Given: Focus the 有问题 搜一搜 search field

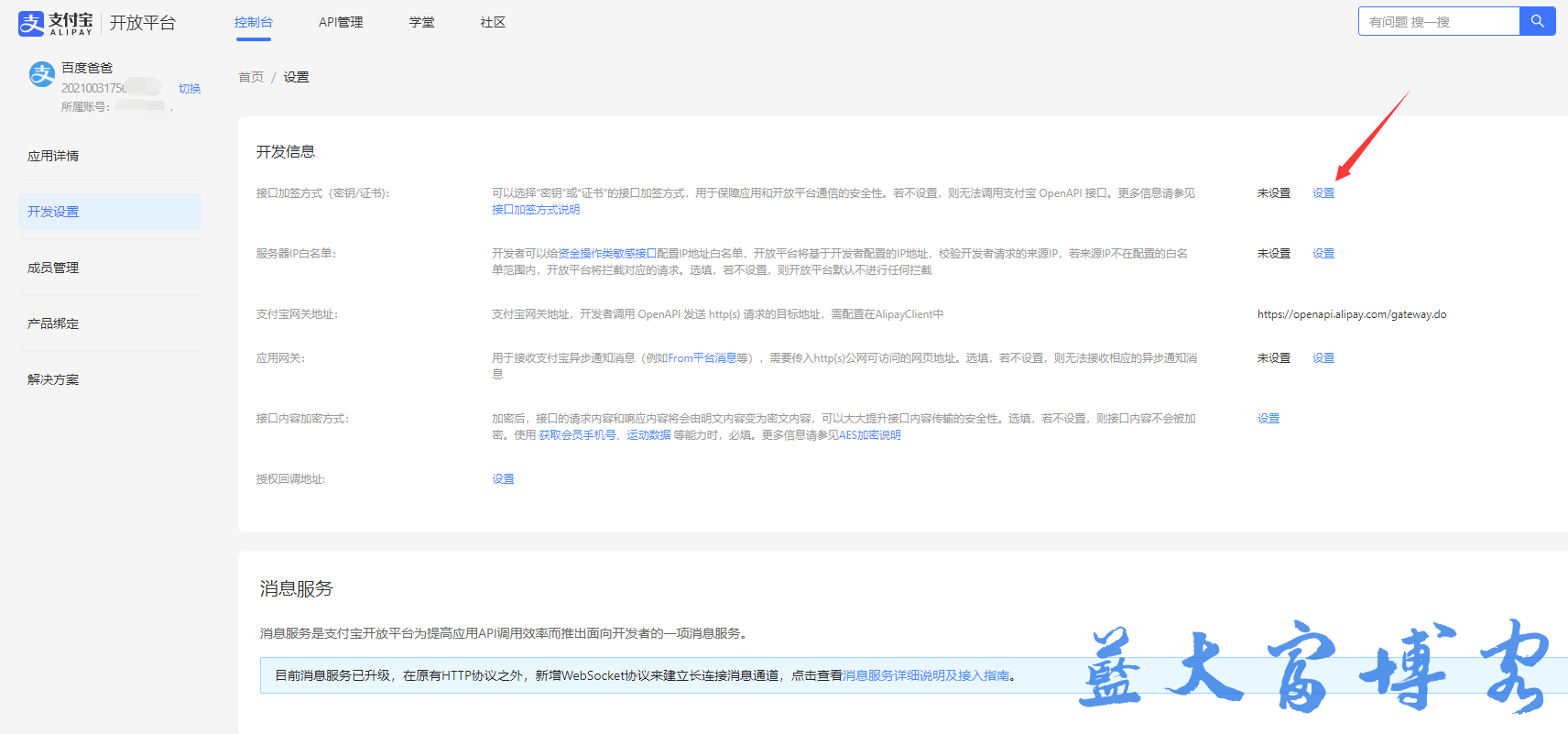Looking at the screenshot, I should point(1439,21).
